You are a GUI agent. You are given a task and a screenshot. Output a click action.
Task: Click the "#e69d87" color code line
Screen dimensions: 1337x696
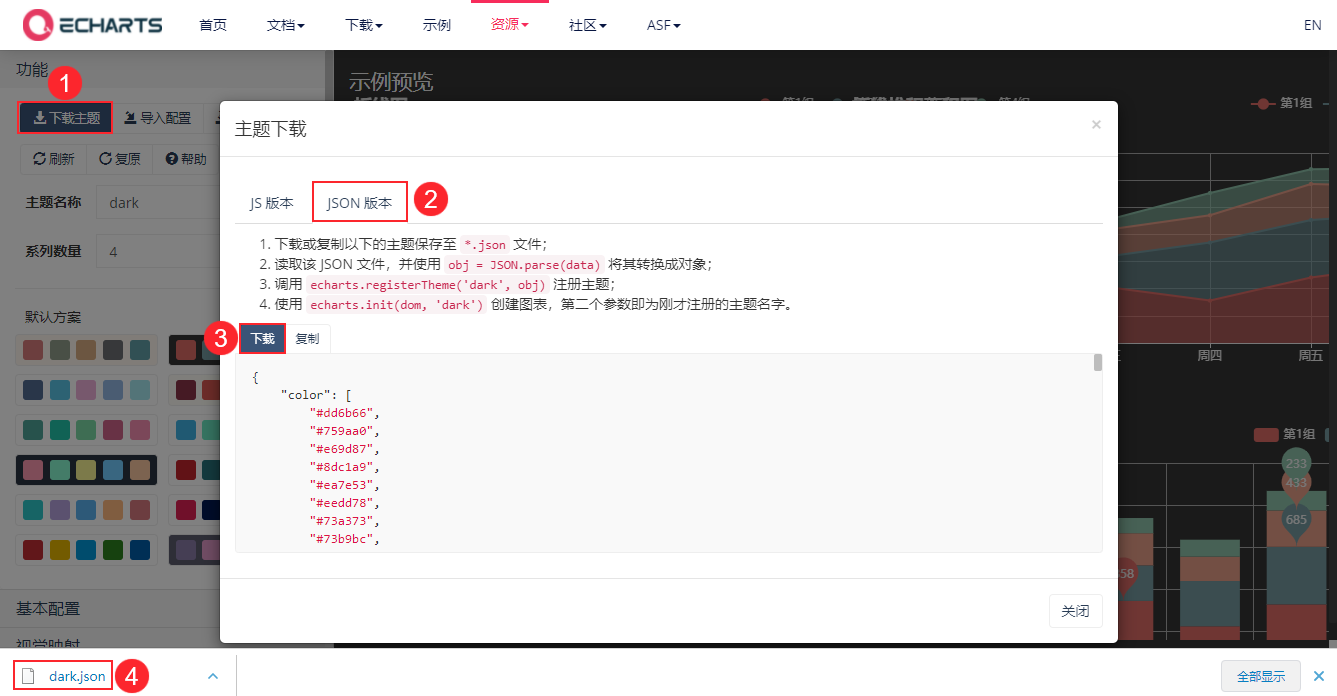click(346, 449)
